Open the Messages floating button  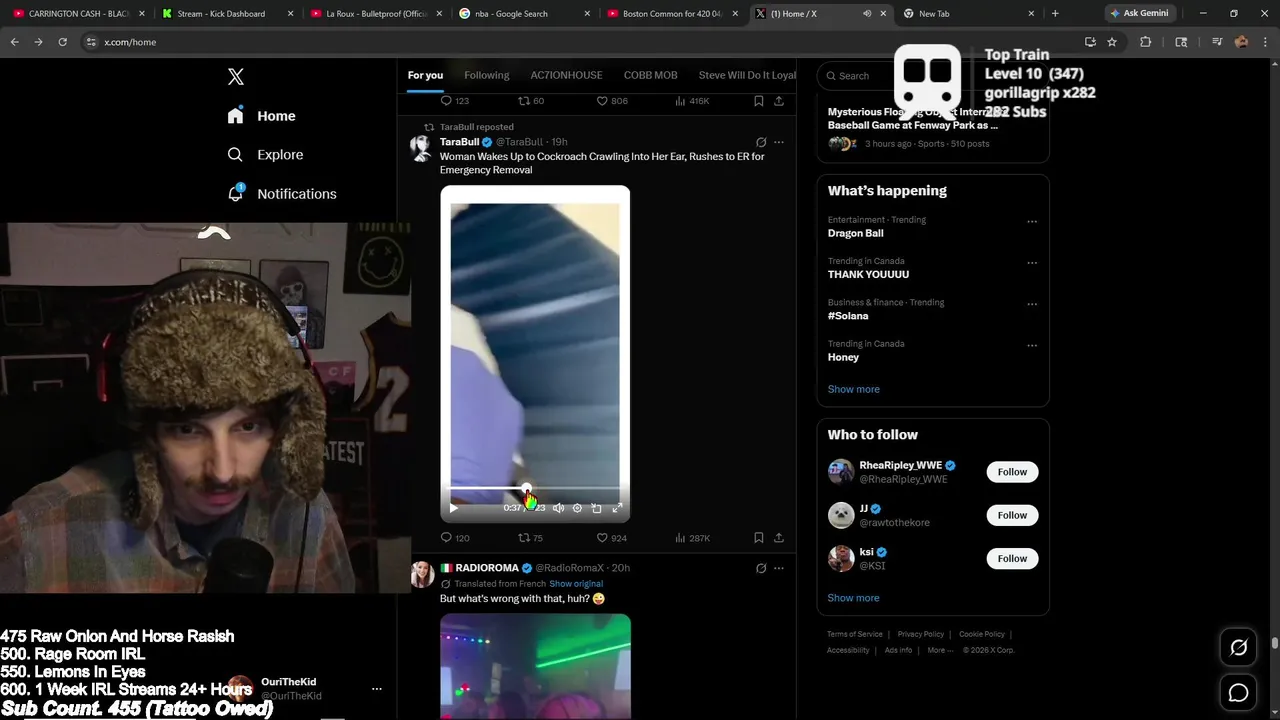click(1238, 692)
